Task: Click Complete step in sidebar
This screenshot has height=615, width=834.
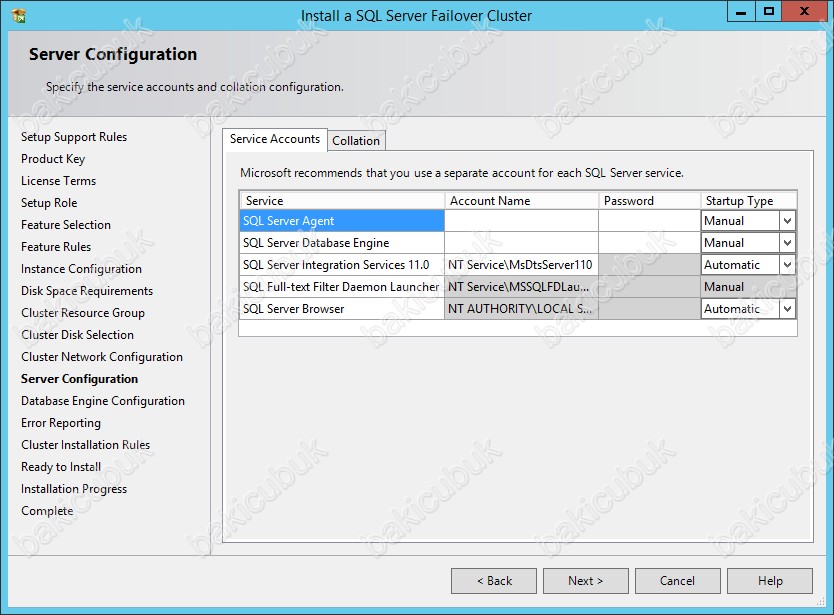Action: (47, 511)
